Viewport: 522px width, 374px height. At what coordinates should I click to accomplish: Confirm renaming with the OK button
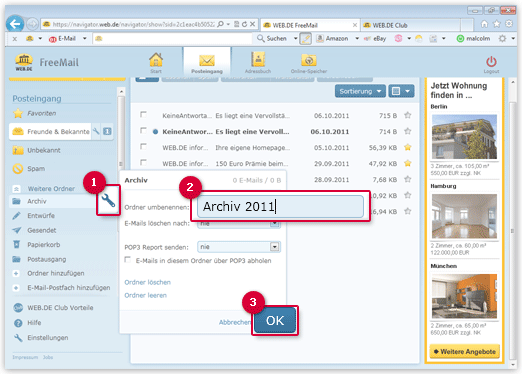click(x=275, y=320)
